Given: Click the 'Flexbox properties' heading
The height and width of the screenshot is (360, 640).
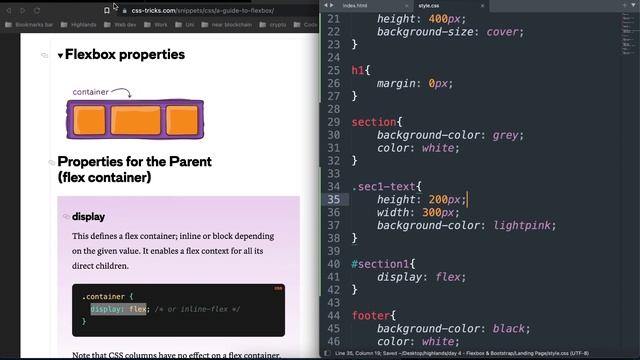Looking at the screenshot, I should pyautogui.click(x=125, y=54).
